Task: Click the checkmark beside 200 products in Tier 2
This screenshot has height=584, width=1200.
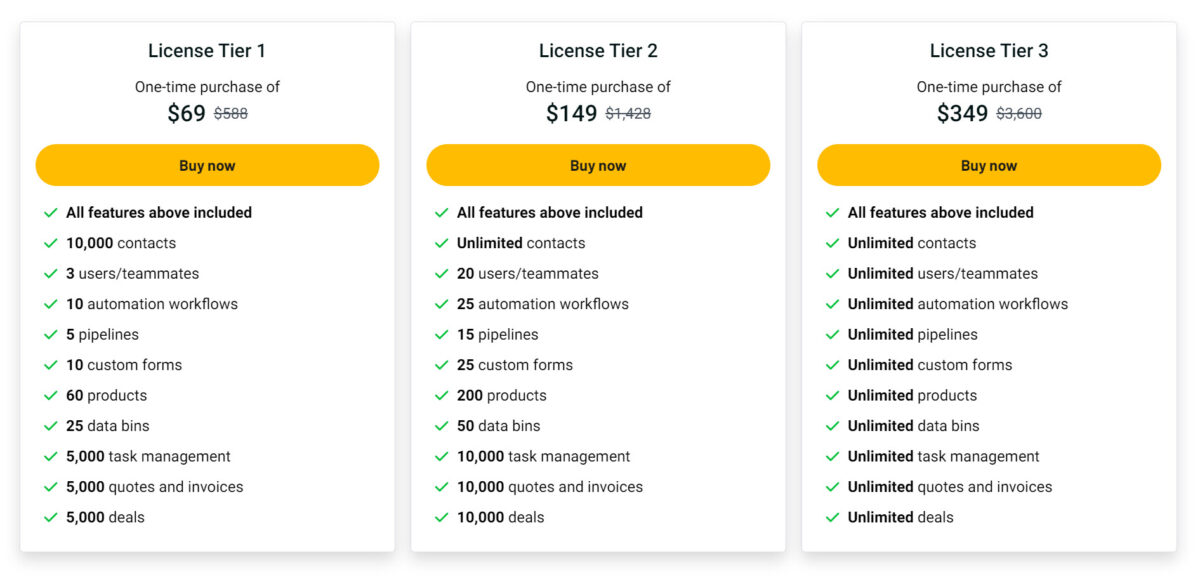Action: pyautogui.click(x=440, y=395)
